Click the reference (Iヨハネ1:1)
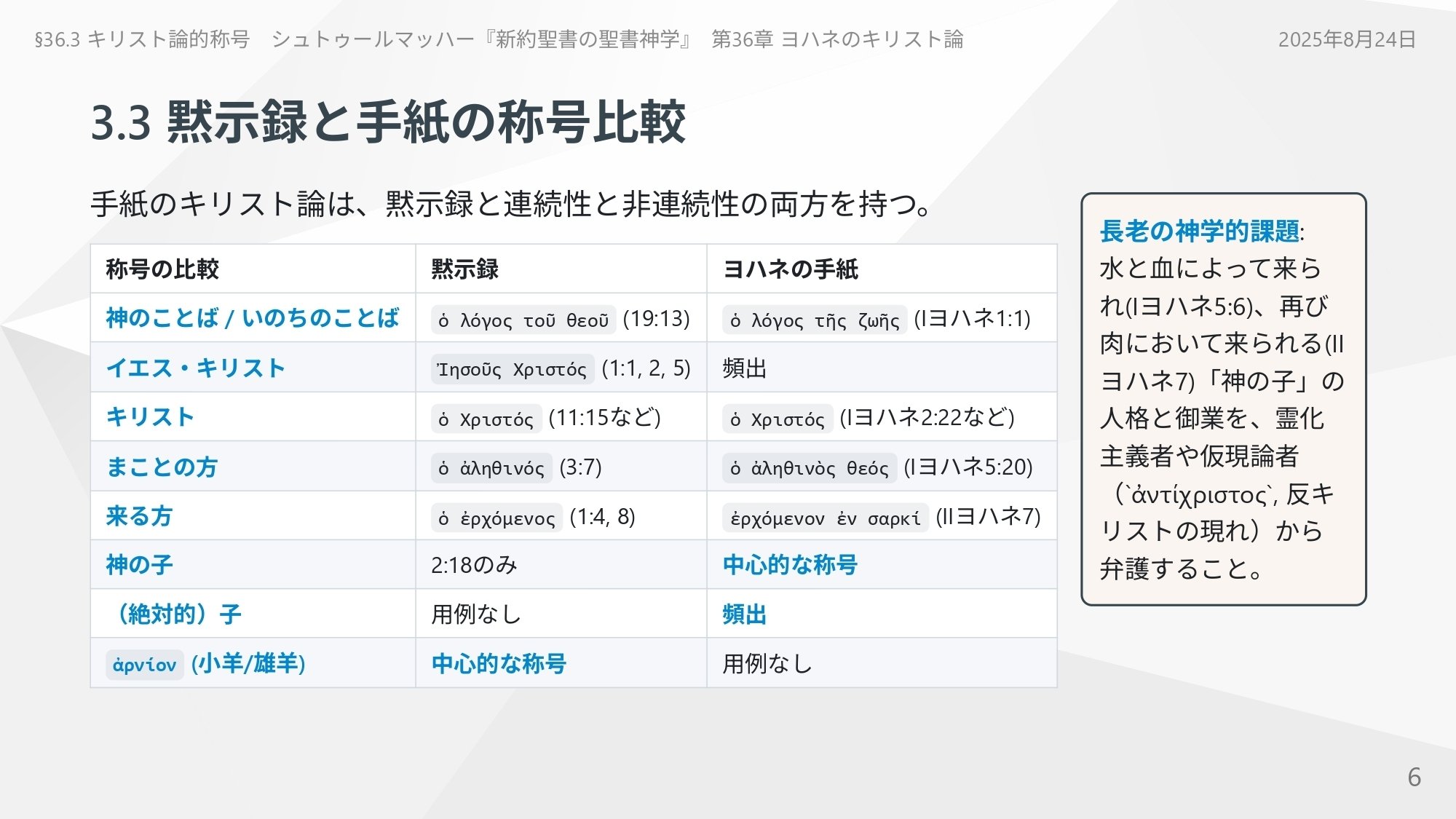Screen dimensions: 1456x819 click(973, 319)
